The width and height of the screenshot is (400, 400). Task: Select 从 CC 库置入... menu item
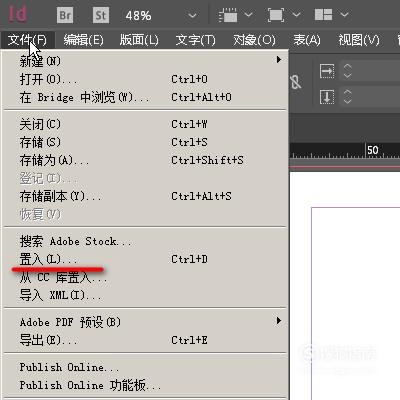click(145, 277)
